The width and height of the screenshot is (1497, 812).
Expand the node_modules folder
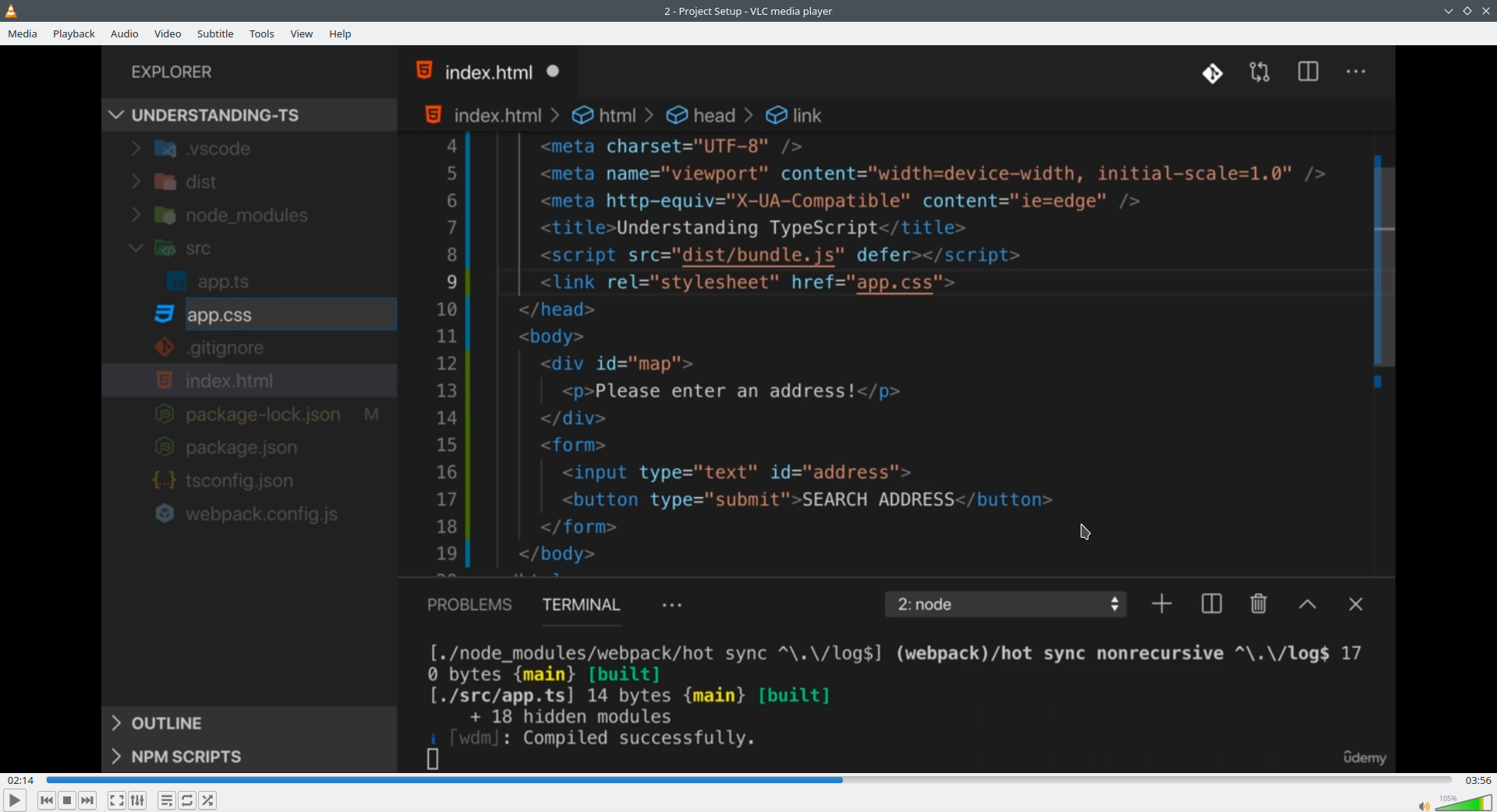tap(249, 215)
